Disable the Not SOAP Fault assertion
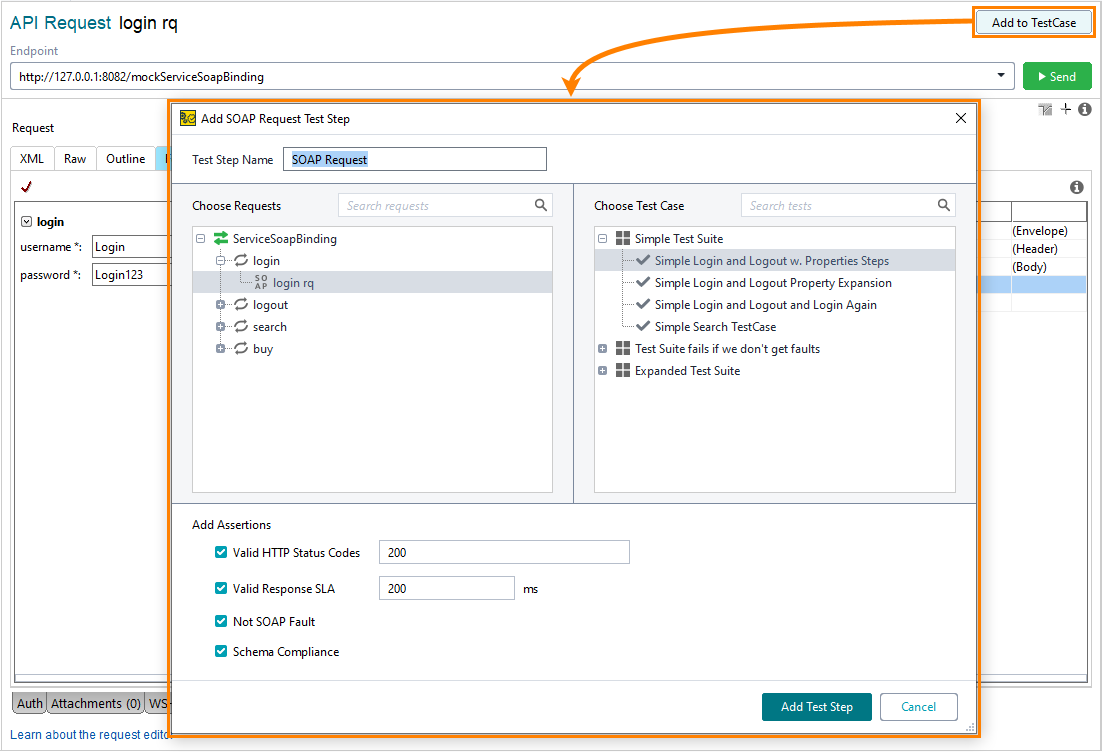Screen dimensions: 1102x752 (221, 620)
